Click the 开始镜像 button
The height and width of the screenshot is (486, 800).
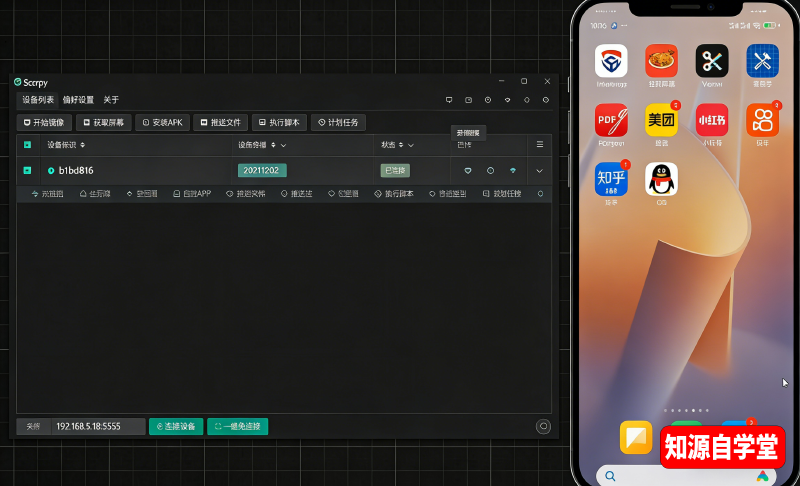tap(44, 122)
